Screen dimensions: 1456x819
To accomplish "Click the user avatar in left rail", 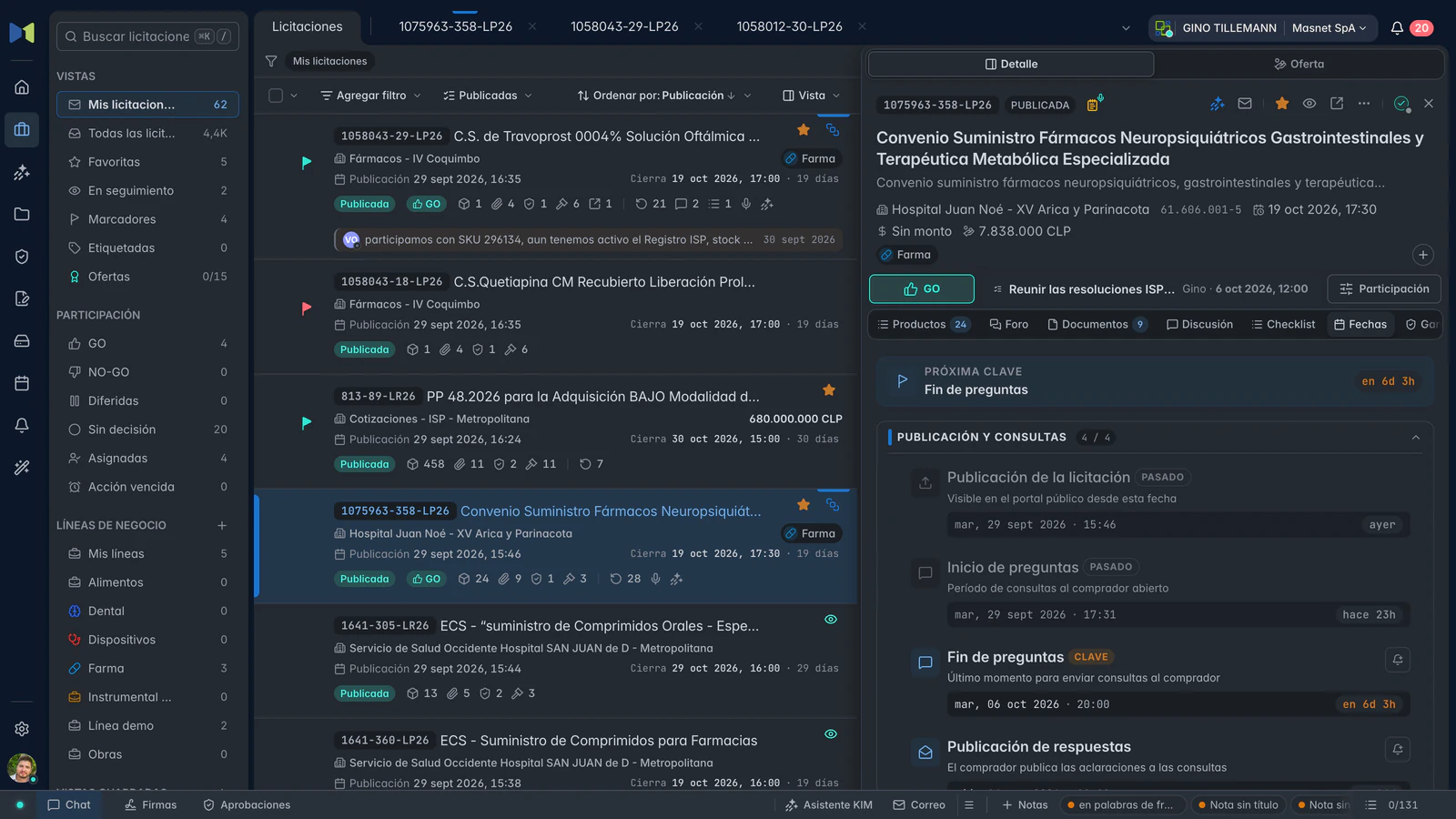I will [21, 768].
